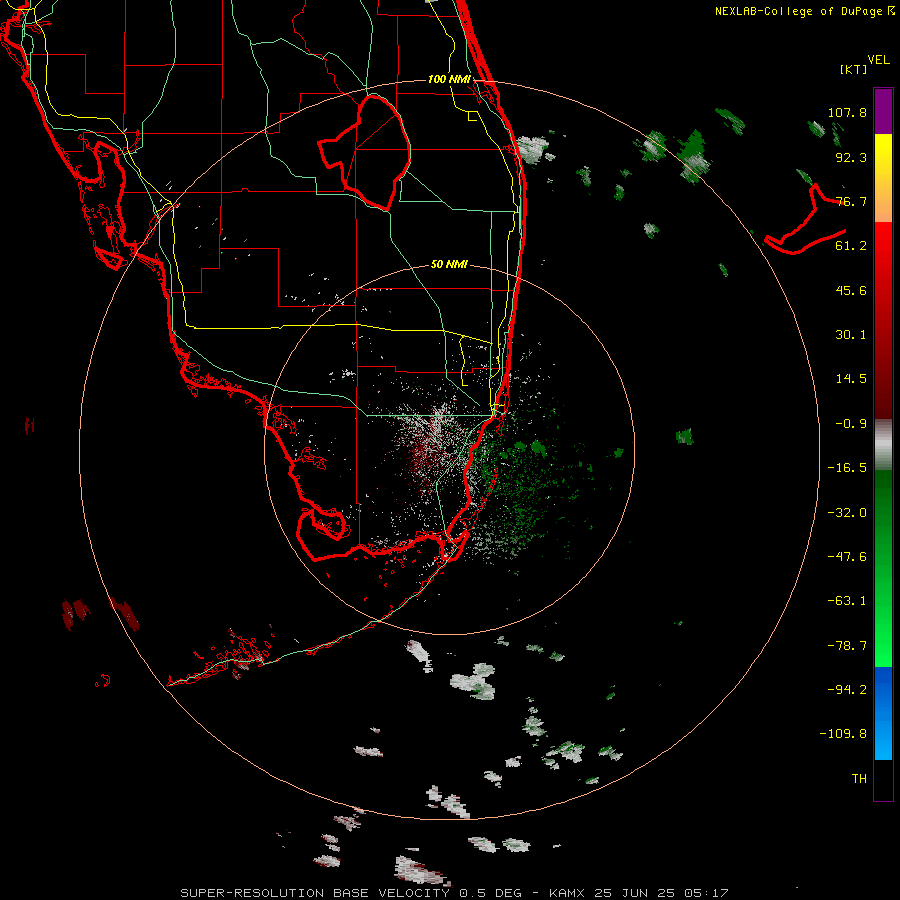Screen dimensions: 900x900
Task: Click the 45.6 velocity scale value
Action: click(851, 290)
